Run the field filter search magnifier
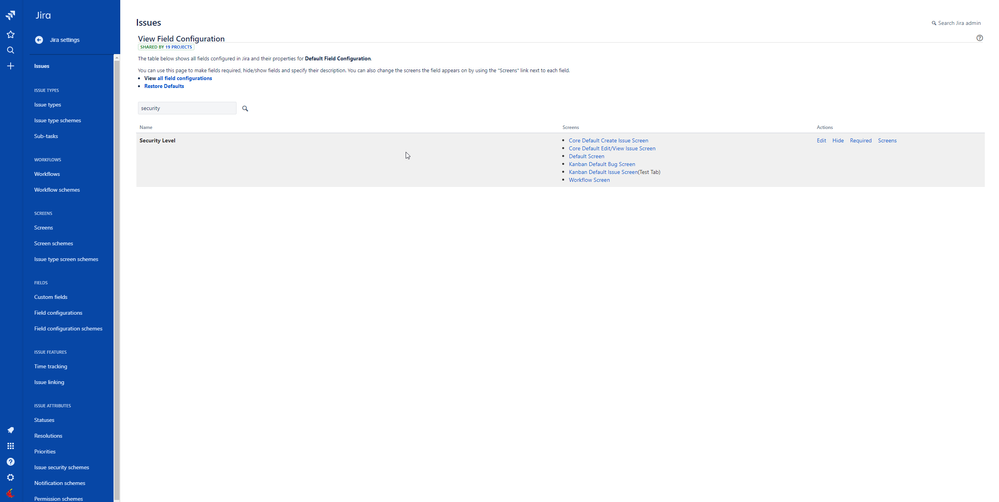The height and width of the screenshot is (502, 999). click(x=245, y=108)
